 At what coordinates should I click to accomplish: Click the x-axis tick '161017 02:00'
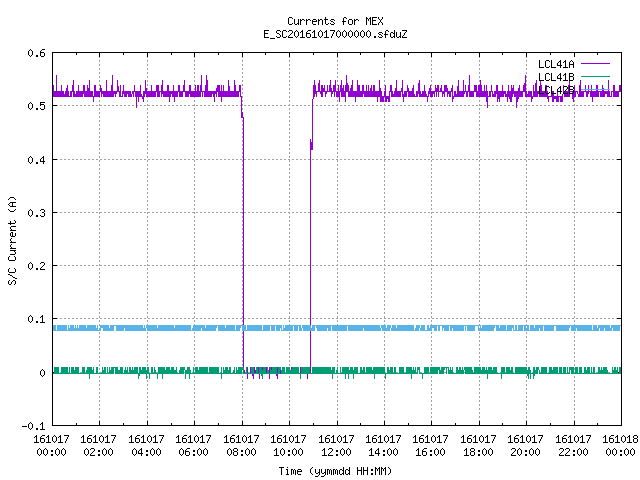click(98, 446)
